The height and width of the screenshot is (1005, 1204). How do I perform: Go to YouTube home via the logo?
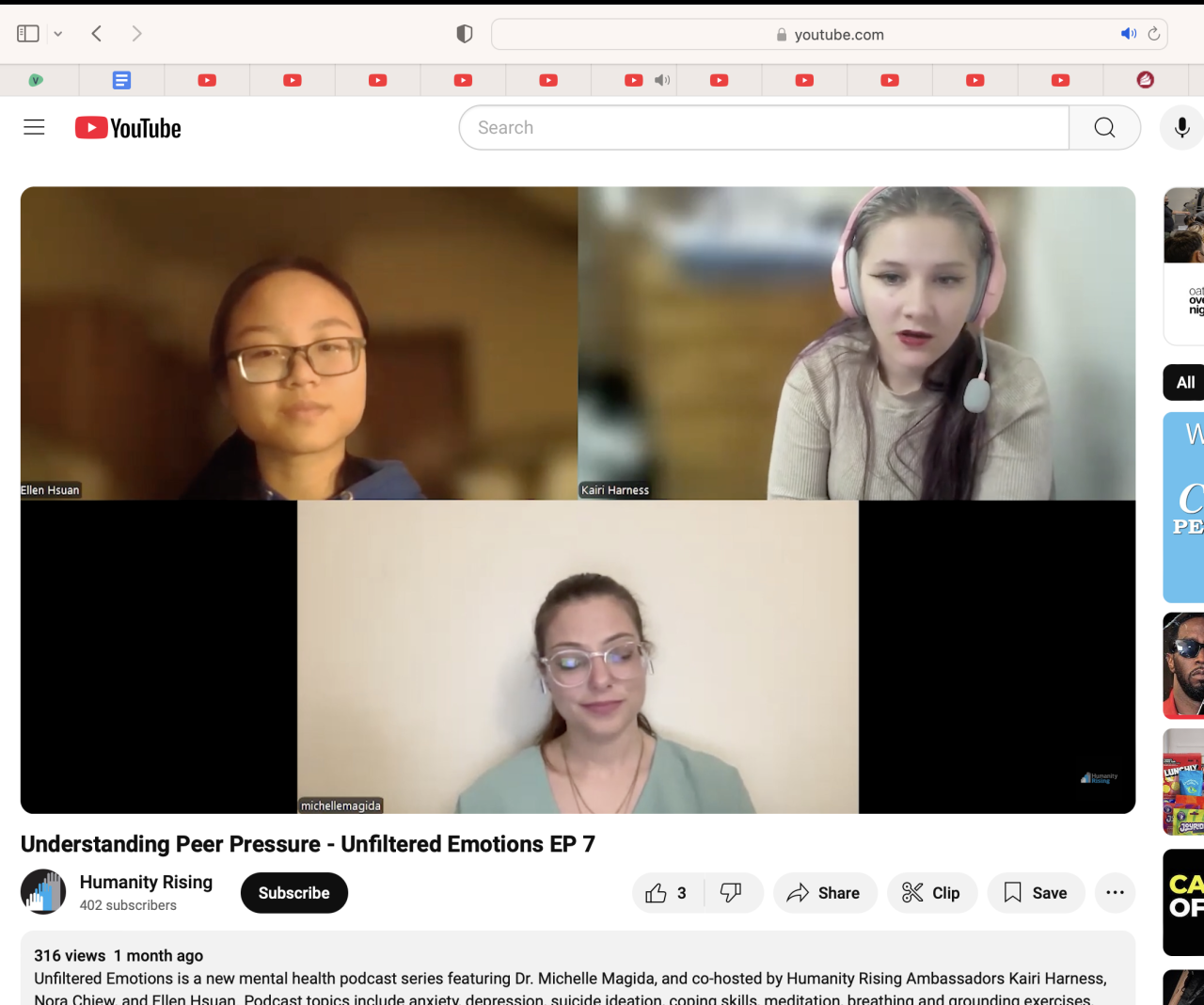128,128
